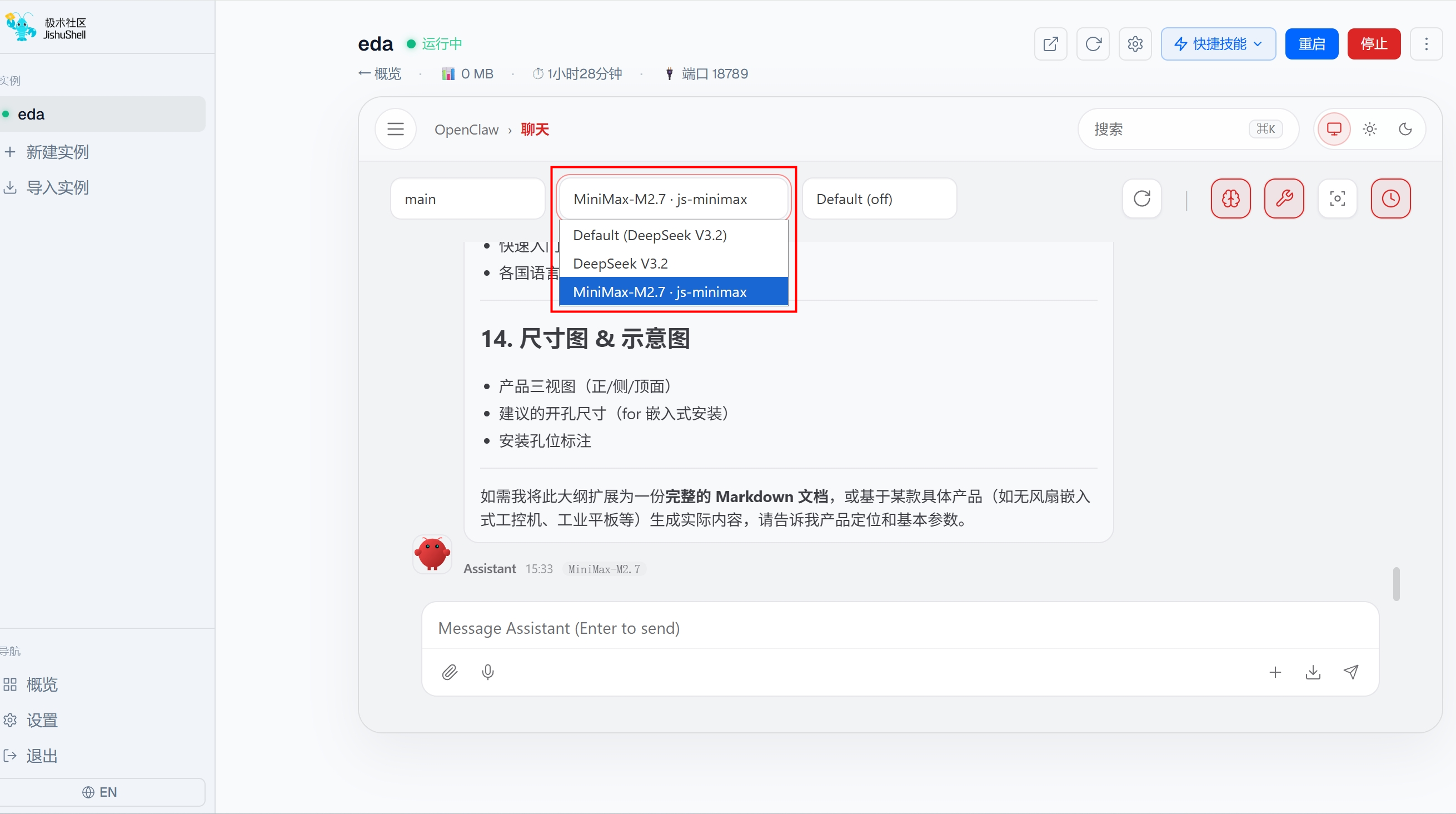Screen dimensions: 1456x814
Task: Click the JishuShell lobster logo
Action: [x=21, y=27]
